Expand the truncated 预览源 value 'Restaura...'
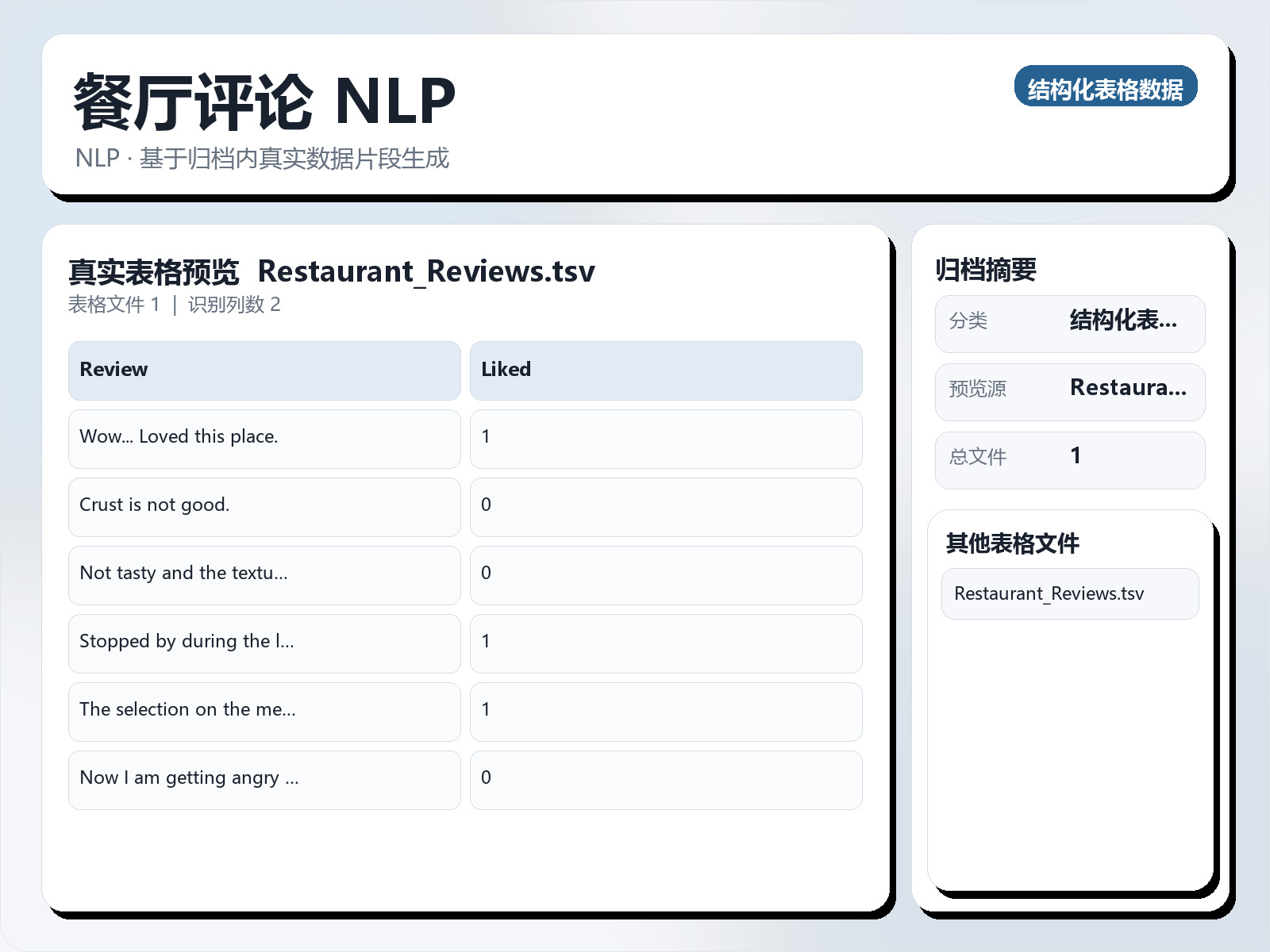1270x952 pixels. 1129,389
